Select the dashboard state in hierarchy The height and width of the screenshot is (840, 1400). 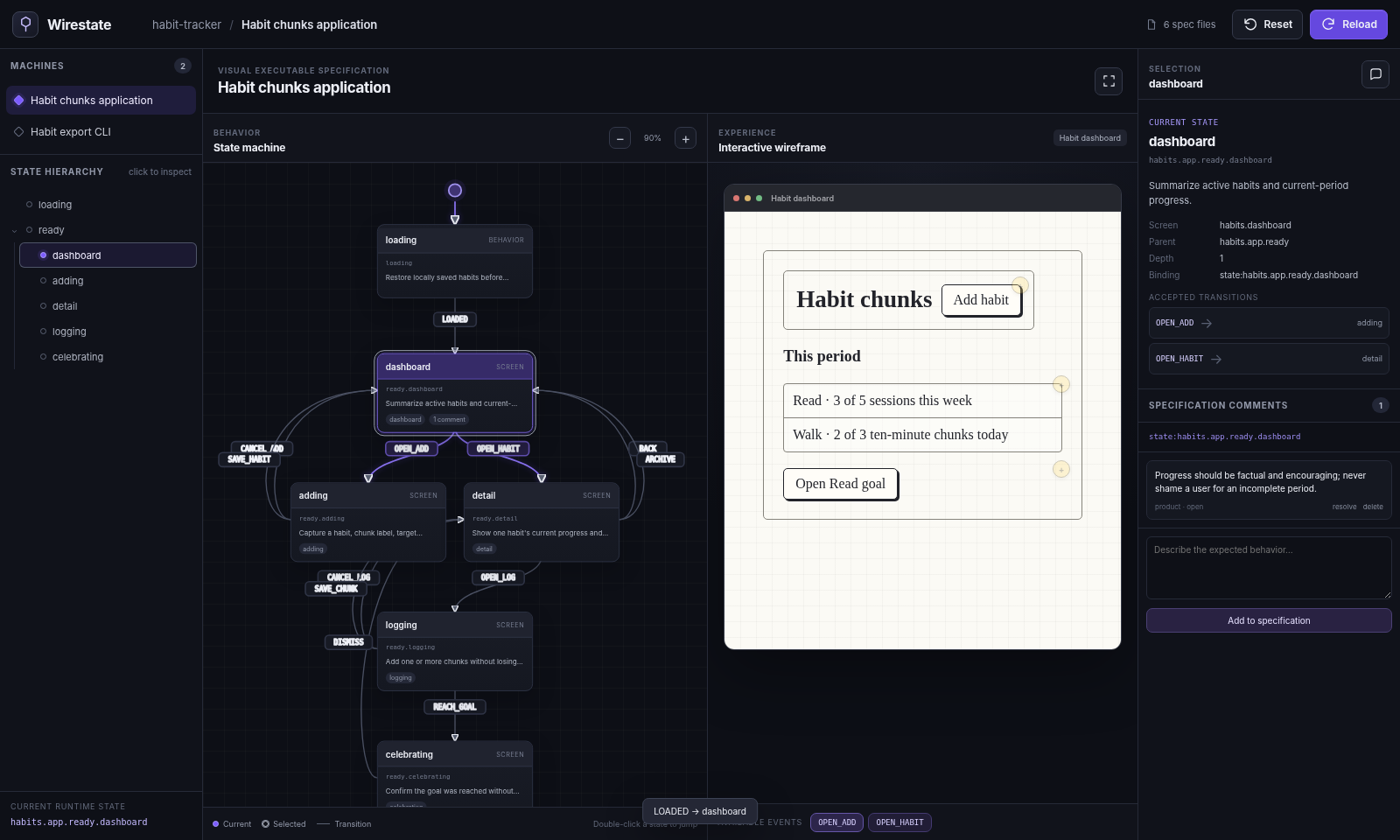click(108, 255)
